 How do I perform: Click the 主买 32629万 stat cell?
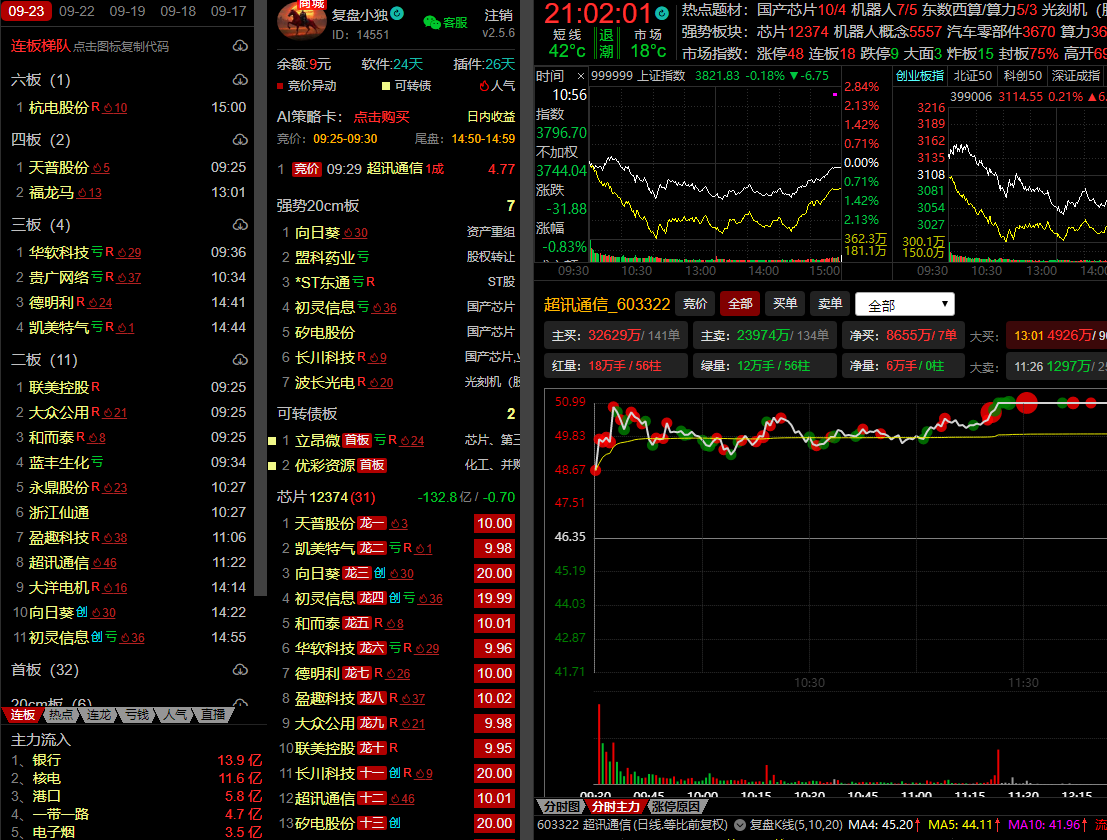coord(616,335)
